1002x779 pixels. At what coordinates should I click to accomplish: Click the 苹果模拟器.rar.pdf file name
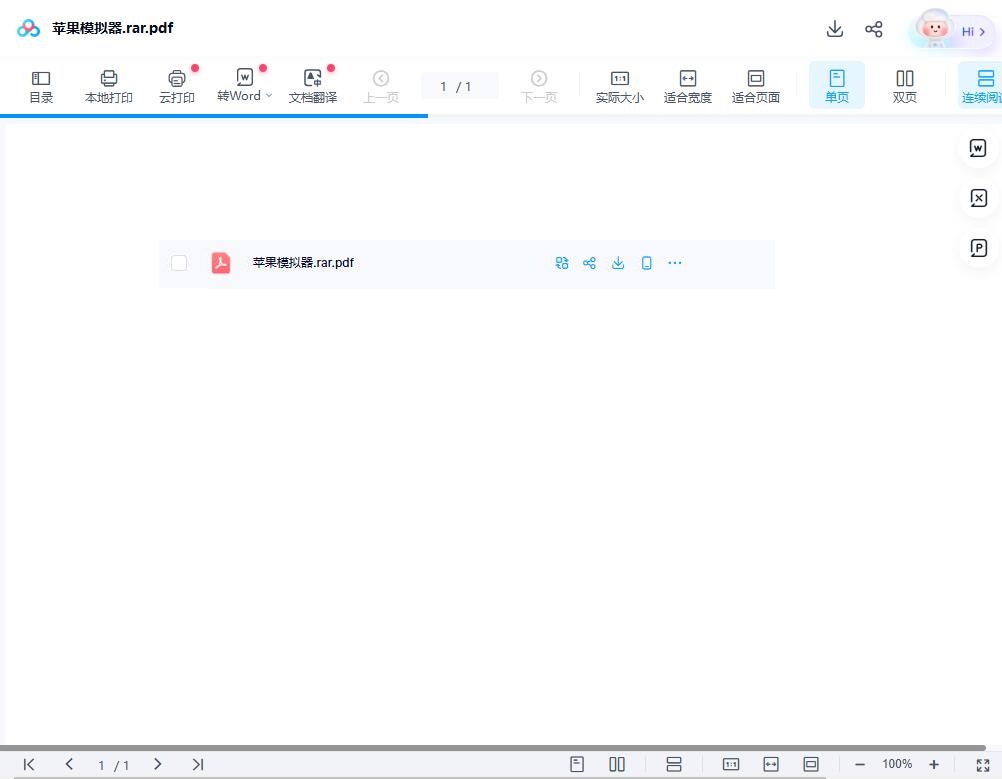[x=303, y=263]
